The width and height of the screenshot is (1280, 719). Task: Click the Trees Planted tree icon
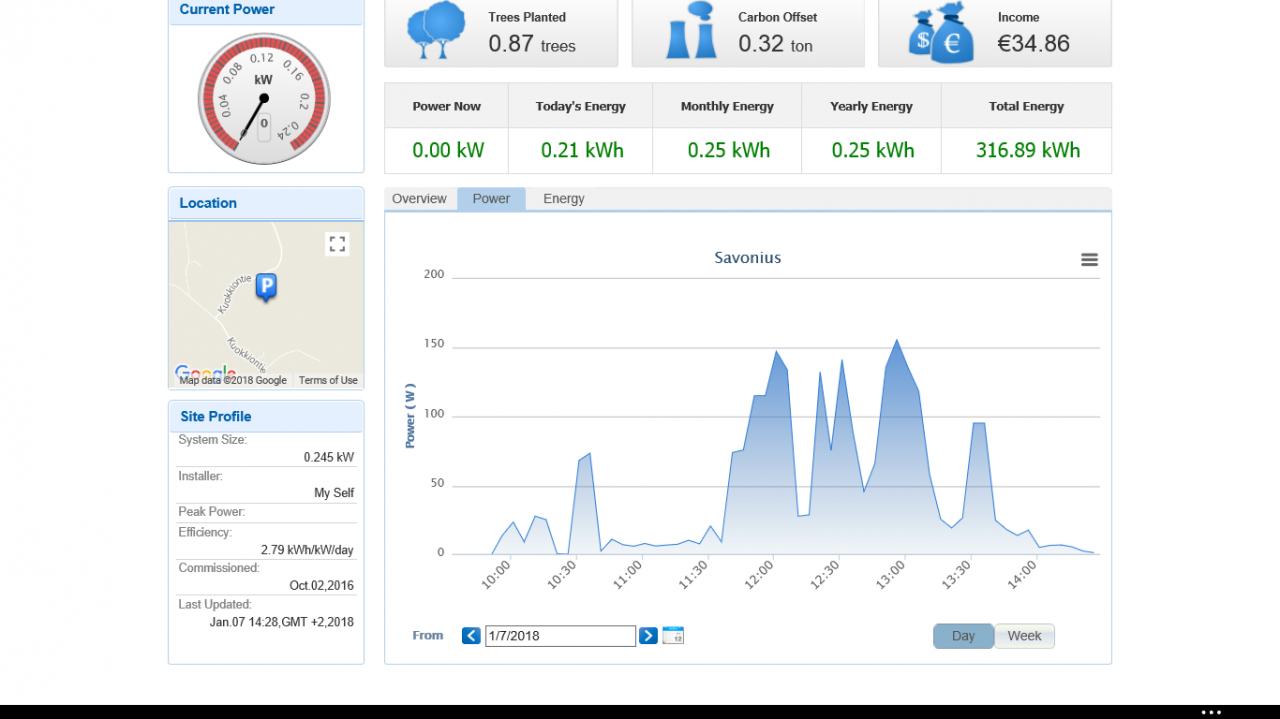tap(436, 31)
